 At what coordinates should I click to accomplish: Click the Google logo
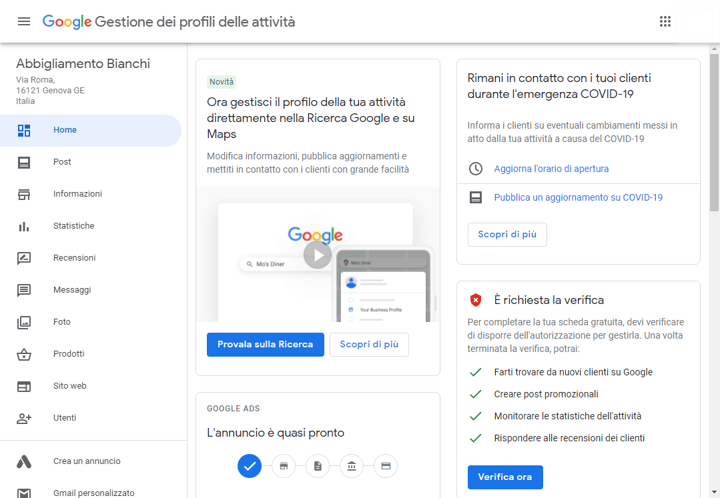(67, 22)
